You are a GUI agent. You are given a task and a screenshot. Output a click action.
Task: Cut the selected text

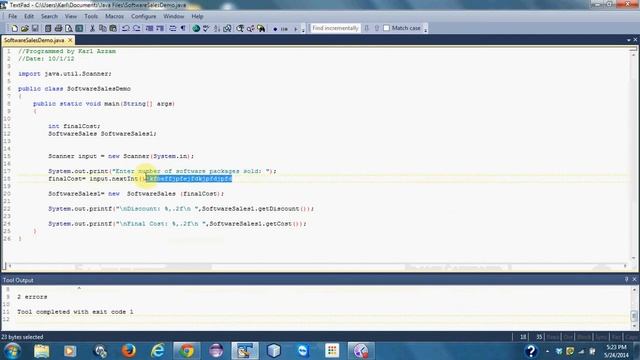coord(92,28)
